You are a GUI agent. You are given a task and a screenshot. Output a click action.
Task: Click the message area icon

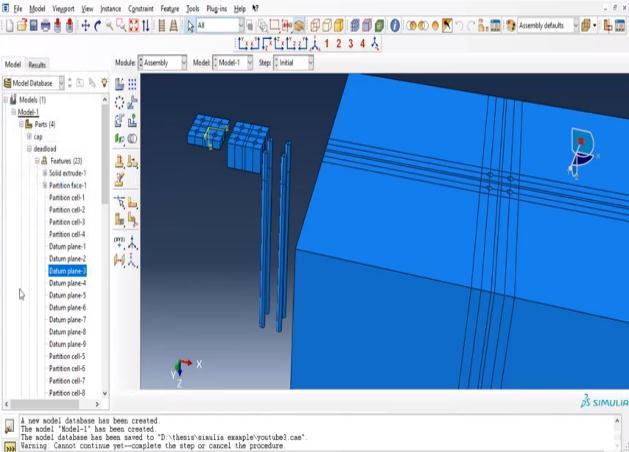tap(9, 426)
